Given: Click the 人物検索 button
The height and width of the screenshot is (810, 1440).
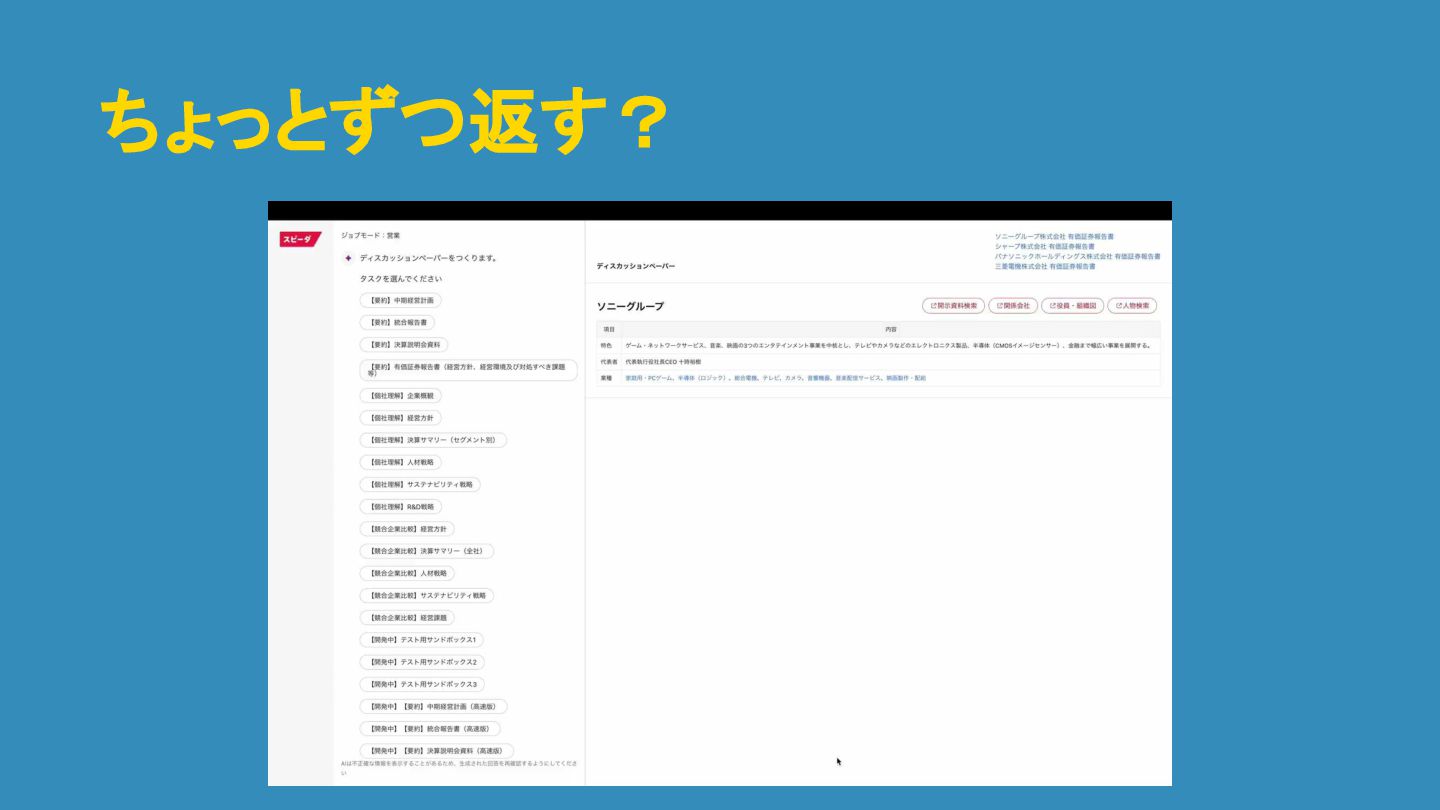Looking at the screenshot, I should (1132, 306).
